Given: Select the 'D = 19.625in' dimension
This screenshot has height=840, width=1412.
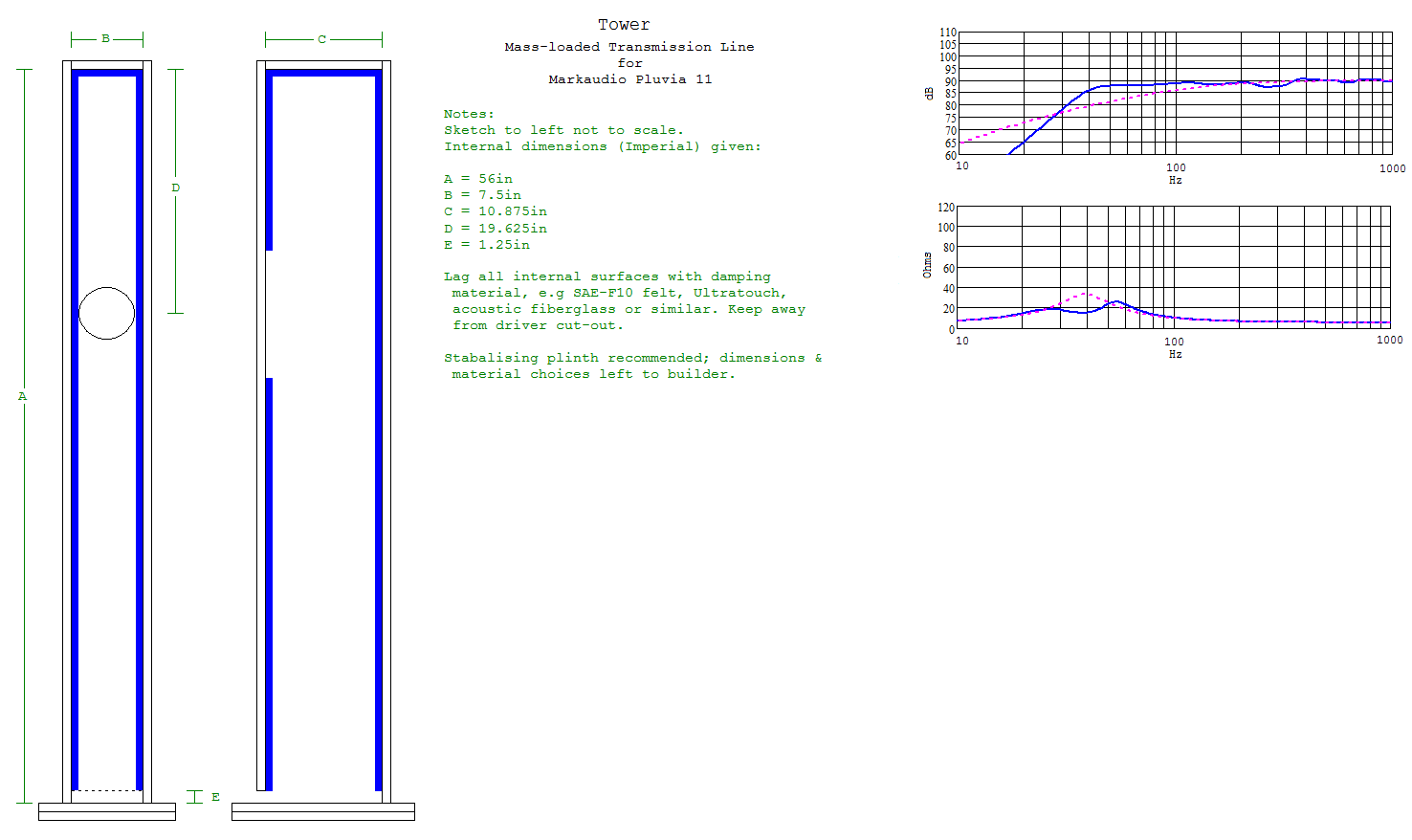Looking at the screenshot, I should point(496,229).
